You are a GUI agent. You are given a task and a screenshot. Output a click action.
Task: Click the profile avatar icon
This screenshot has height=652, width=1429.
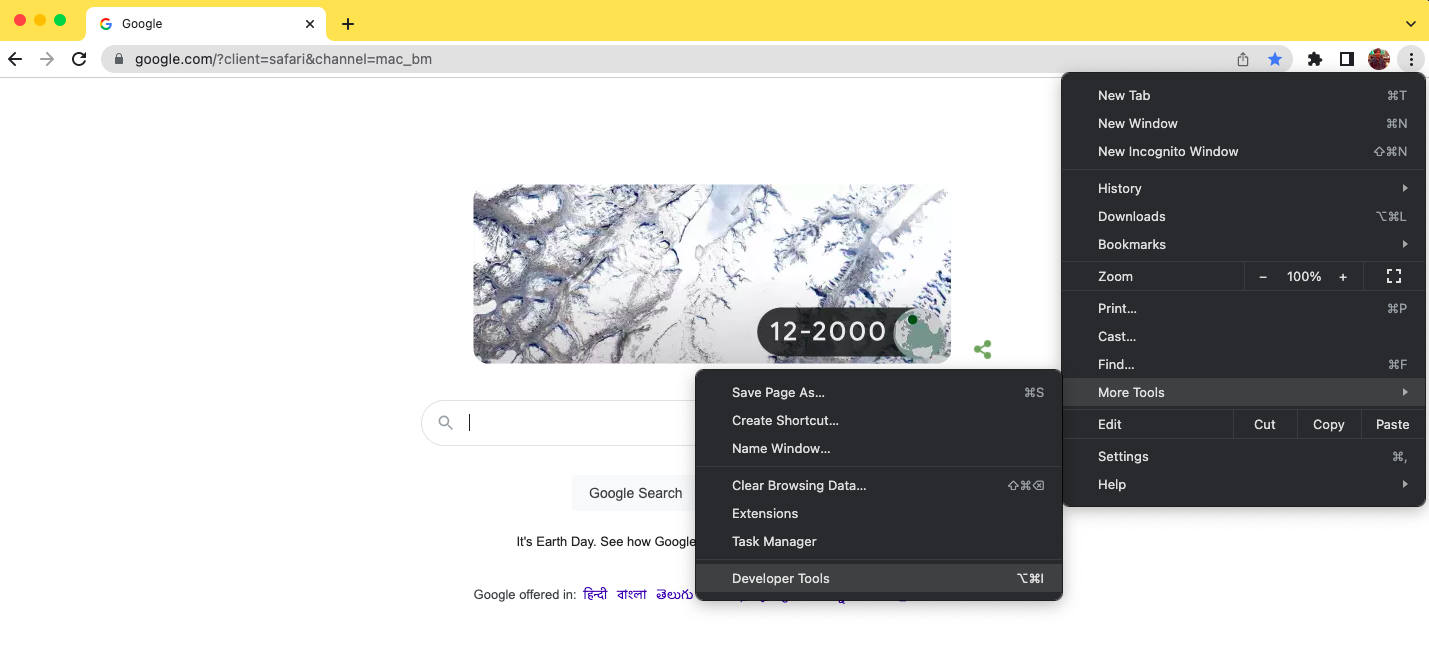pos(1379,59)
